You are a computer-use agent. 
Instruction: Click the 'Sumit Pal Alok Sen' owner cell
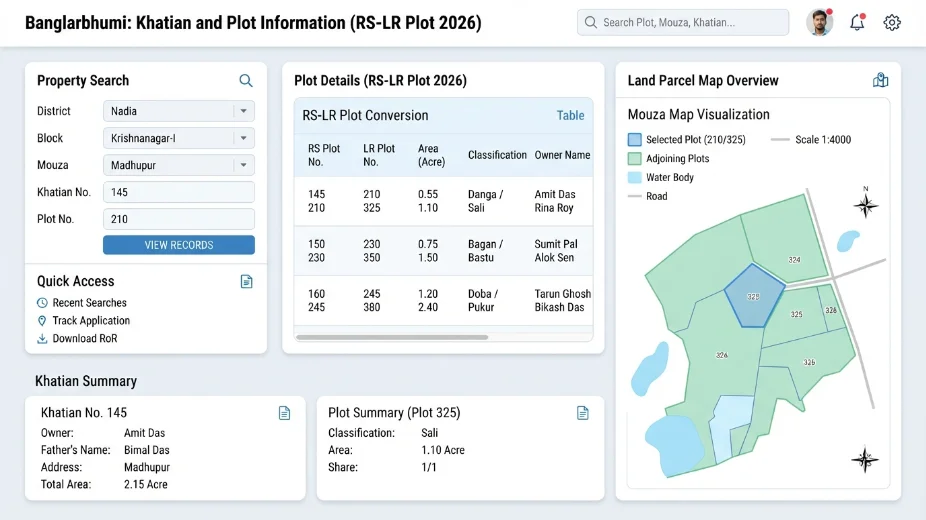[x=556, y=251]
